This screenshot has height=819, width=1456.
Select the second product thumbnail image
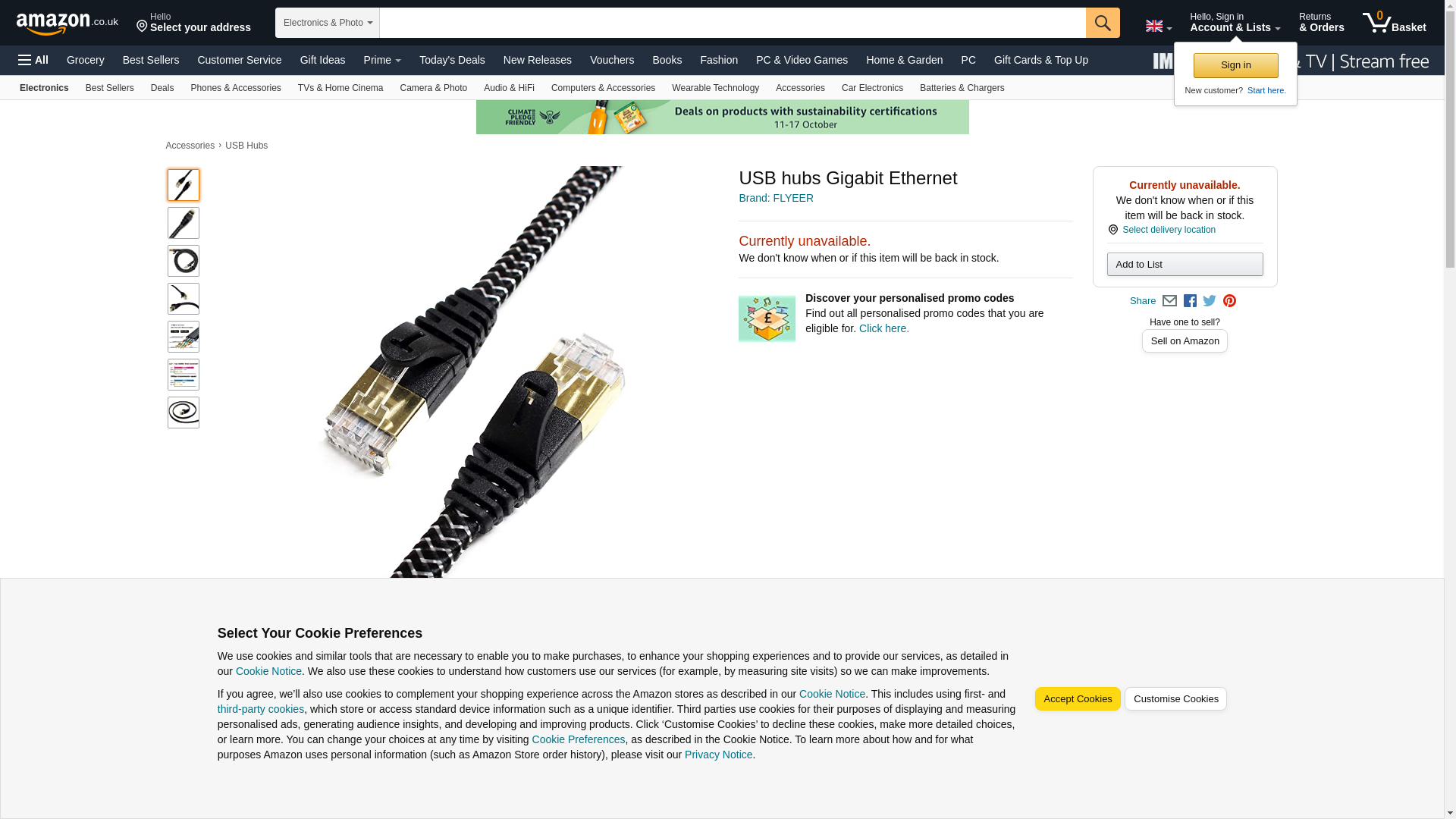(x=184, y=223)
